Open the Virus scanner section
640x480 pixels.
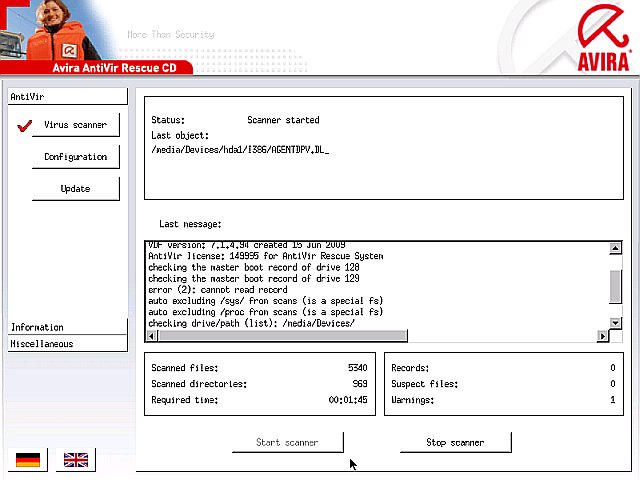tap(76, 125)
